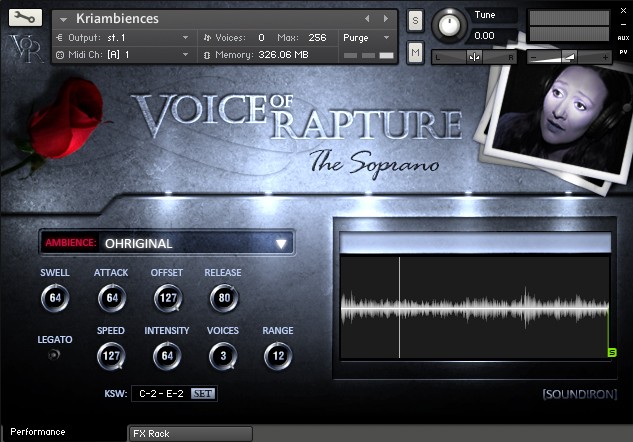The image size is (633, 442).
Task: Go to previous instrument arrow
Action: 367,19
